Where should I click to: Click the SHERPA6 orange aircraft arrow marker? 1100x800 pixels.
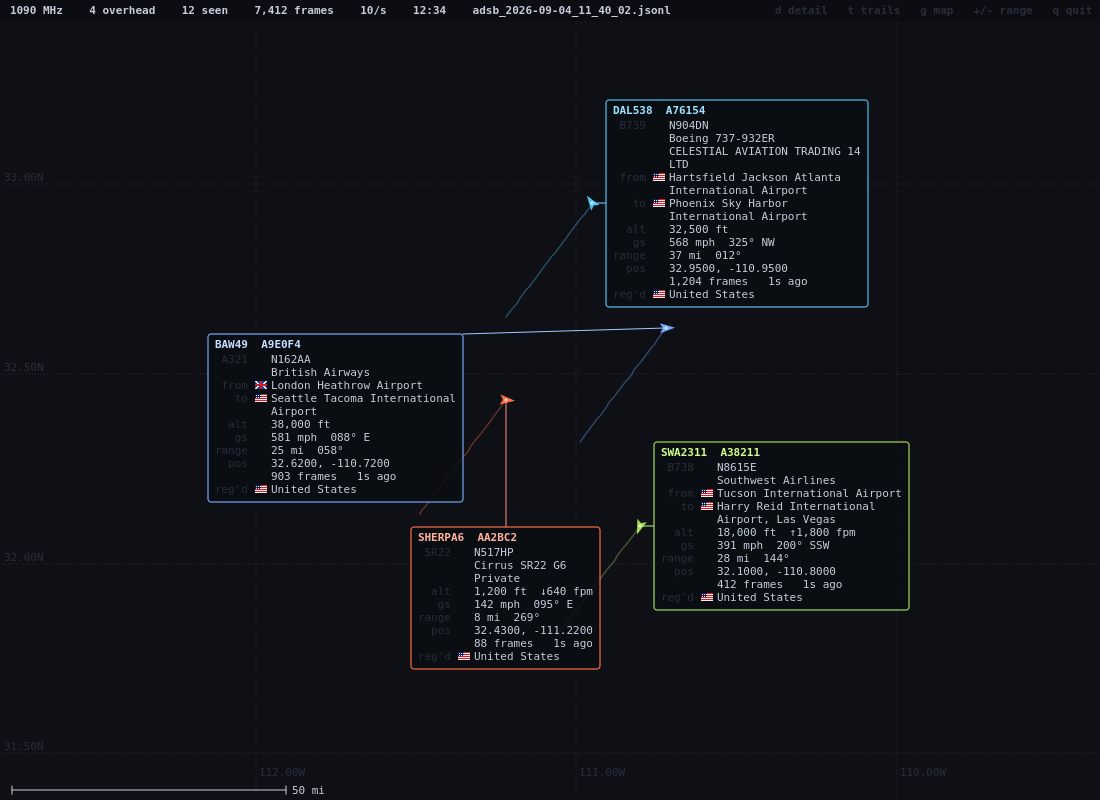pos(507,400)
